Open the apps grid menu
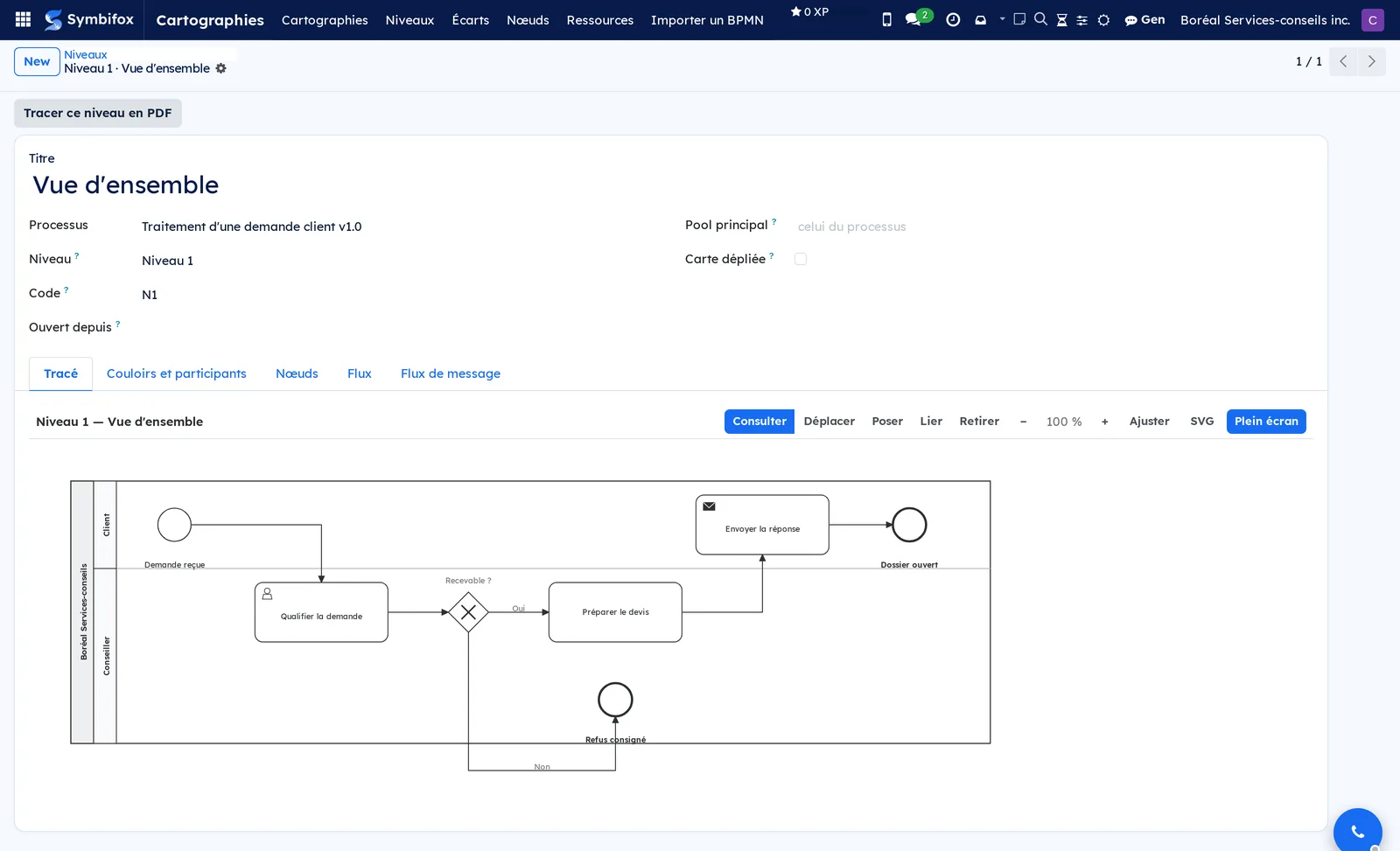Viewport: 1400px width, 851px height. pos(23,19)
